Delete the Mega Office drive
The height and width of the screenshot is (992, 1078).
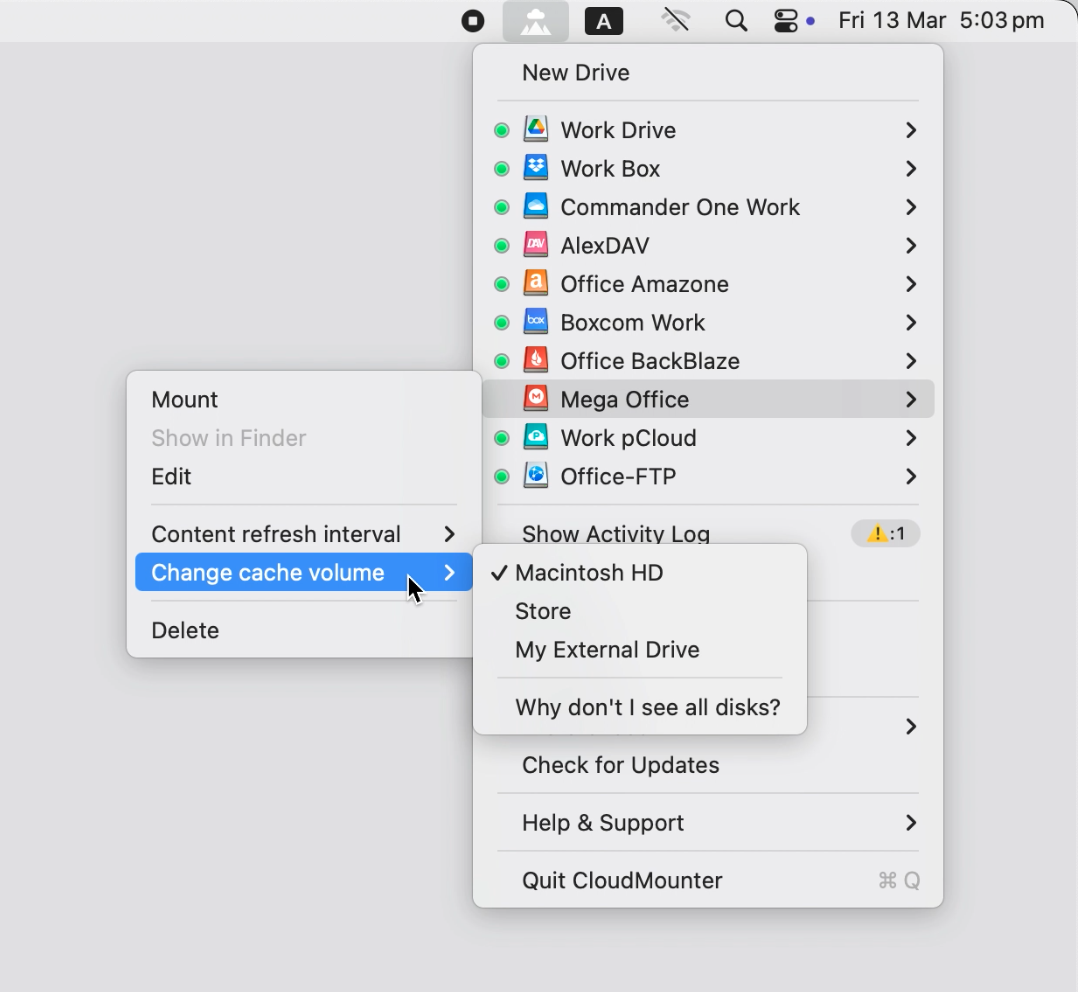[304, 630]
